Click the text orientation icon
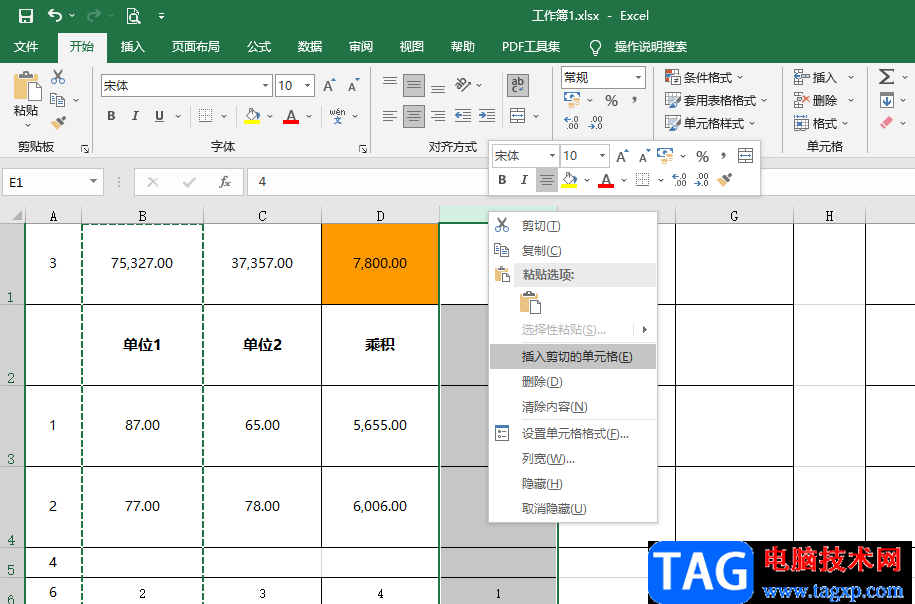 [x=463, y=85]
